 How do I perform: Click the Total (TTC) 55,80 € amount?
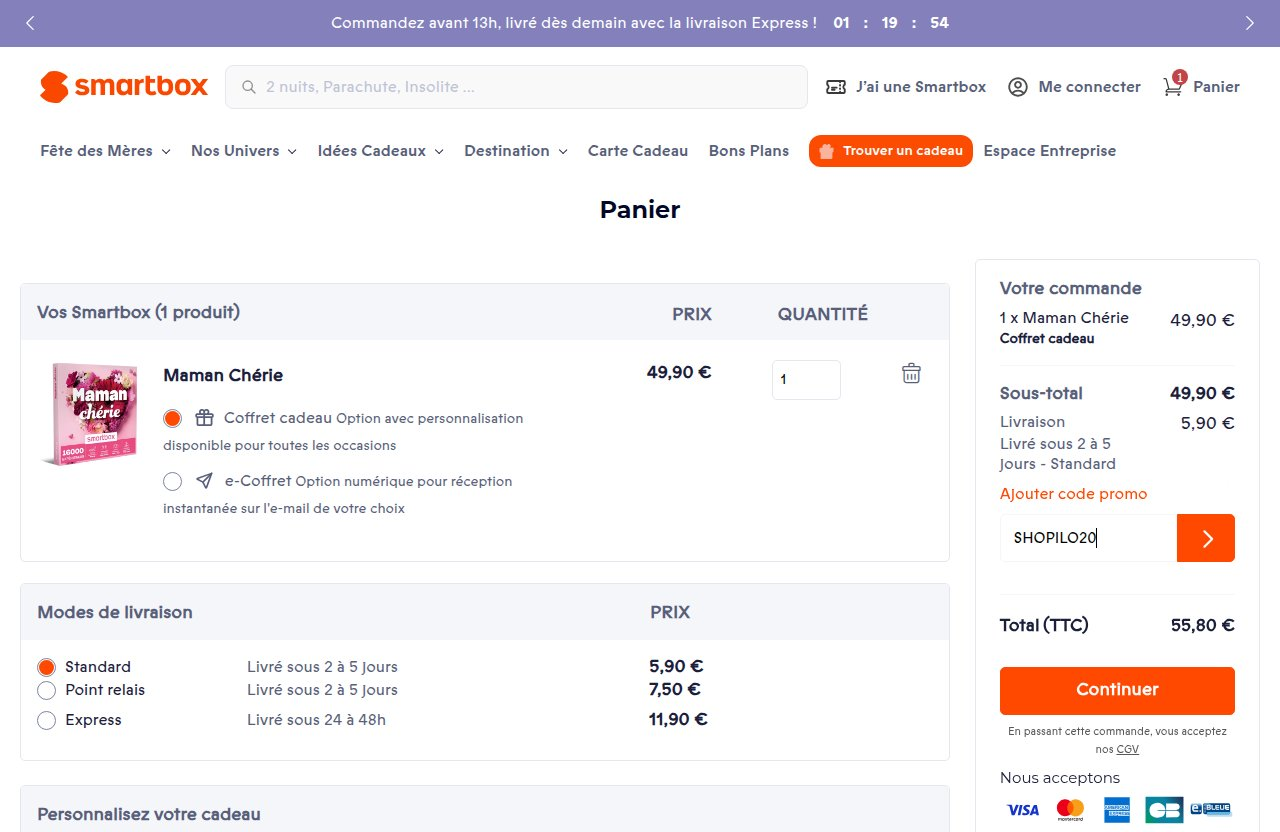1203,625
